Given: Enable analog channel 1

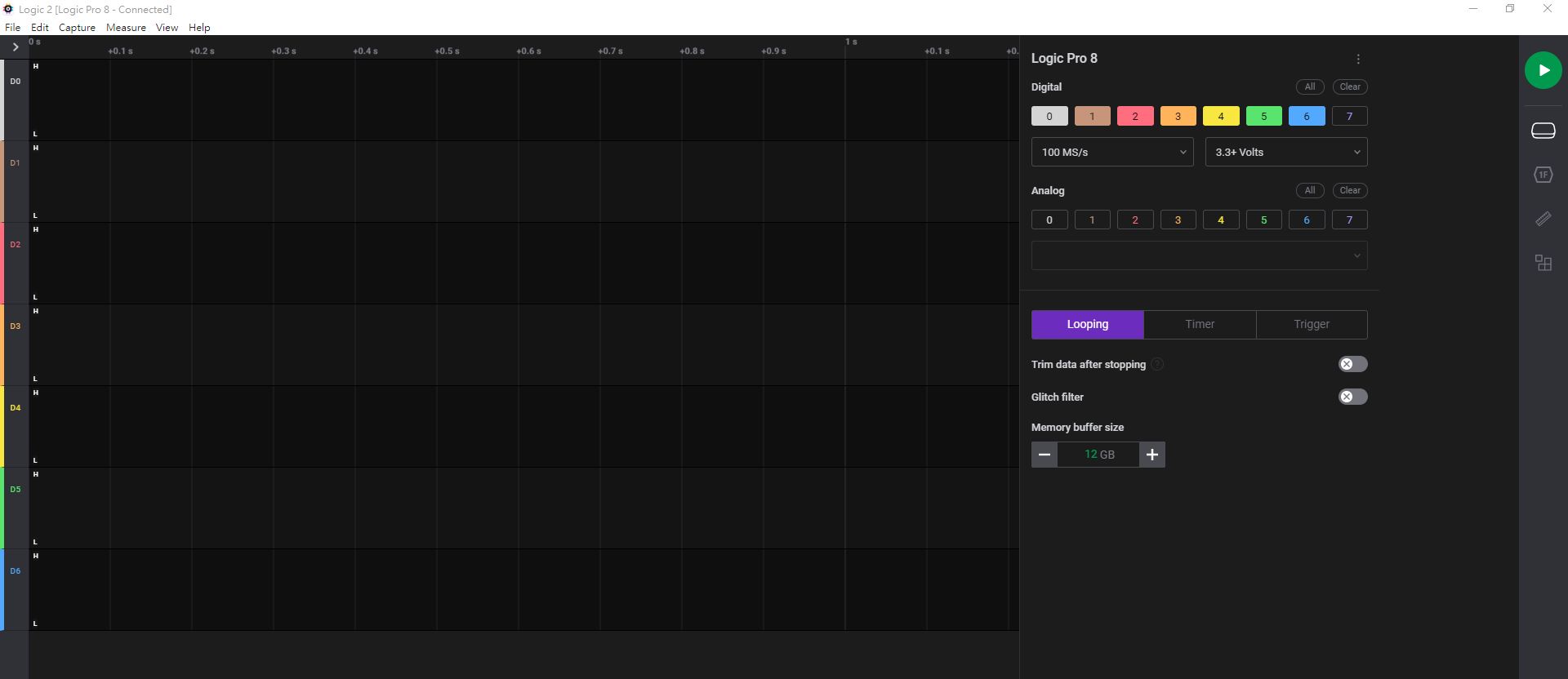Looking at the screenshot, I should (x=1092, y=220).
